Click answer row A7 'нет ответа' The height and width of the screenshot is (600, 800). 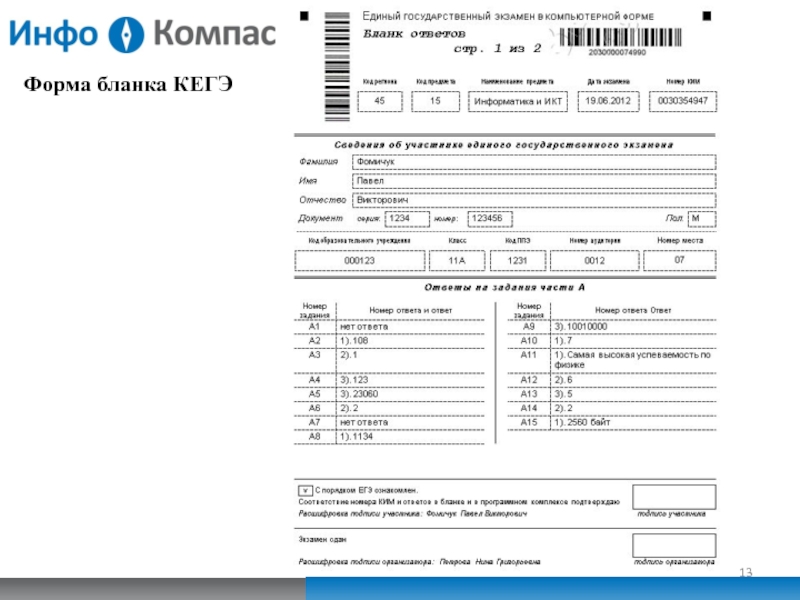click(389, 422)
